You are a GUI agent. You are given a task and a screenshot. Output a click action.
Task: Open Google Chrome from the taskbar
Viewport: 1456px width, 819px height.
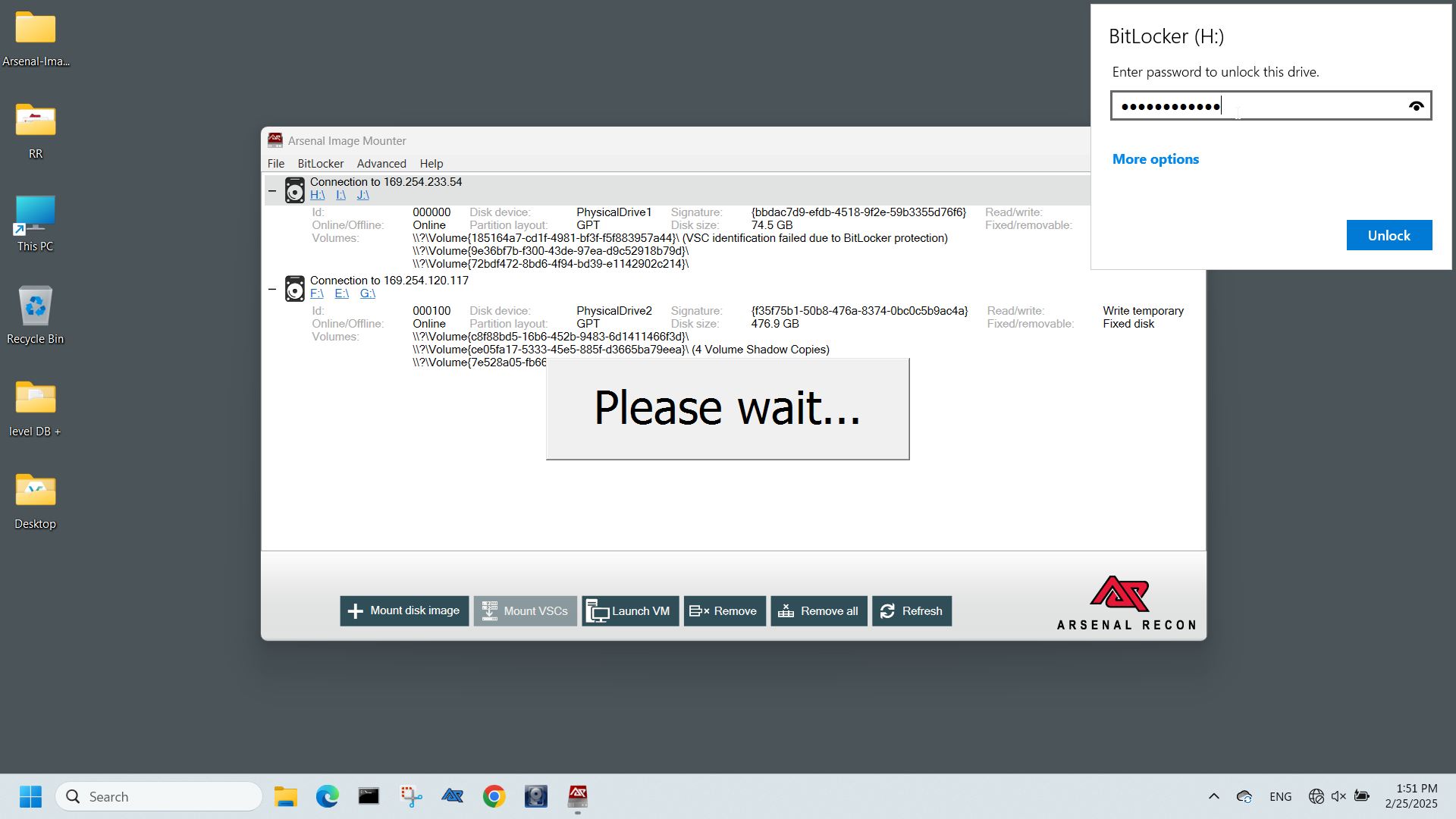pos(494,796)
